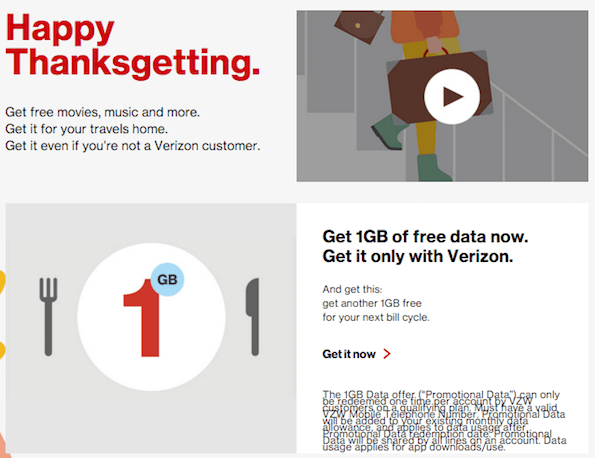This screenshot has height=458, width=595.
Task: Click the Get it only with Verizon line
Action: pos(417,257)
